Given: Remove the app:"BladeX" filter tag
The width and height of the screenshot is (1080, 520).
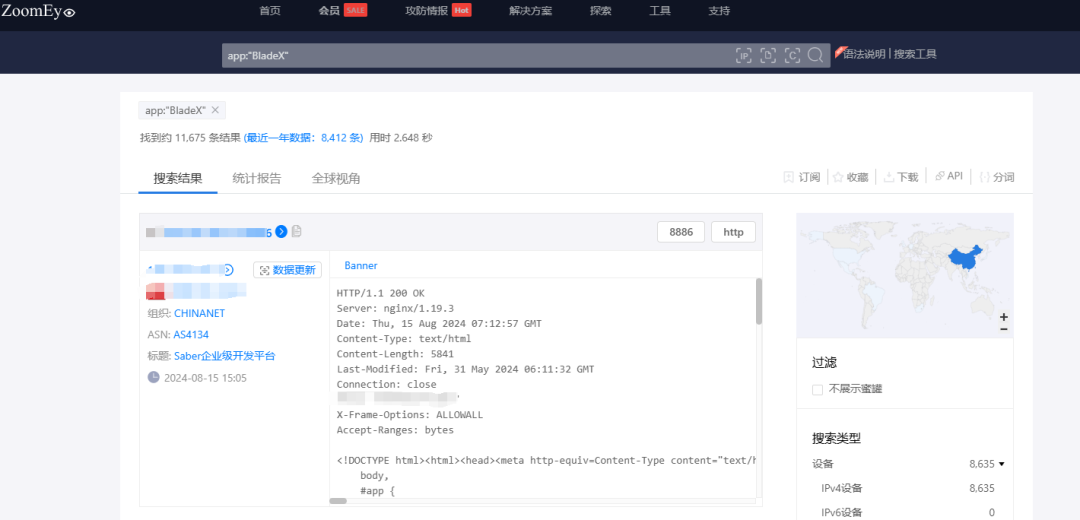Looking at the screenshot, I should pos(215,110).
